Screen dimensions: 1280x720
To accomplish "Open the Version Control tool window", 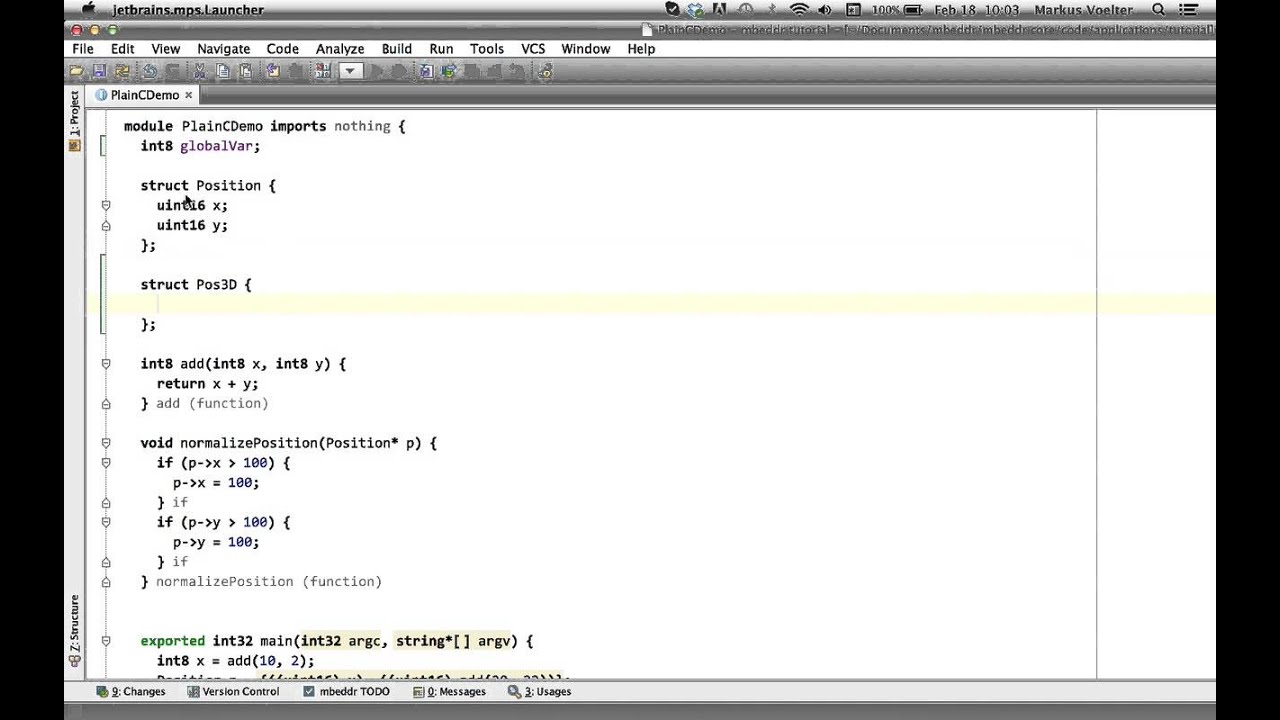I will click(232, 691).
